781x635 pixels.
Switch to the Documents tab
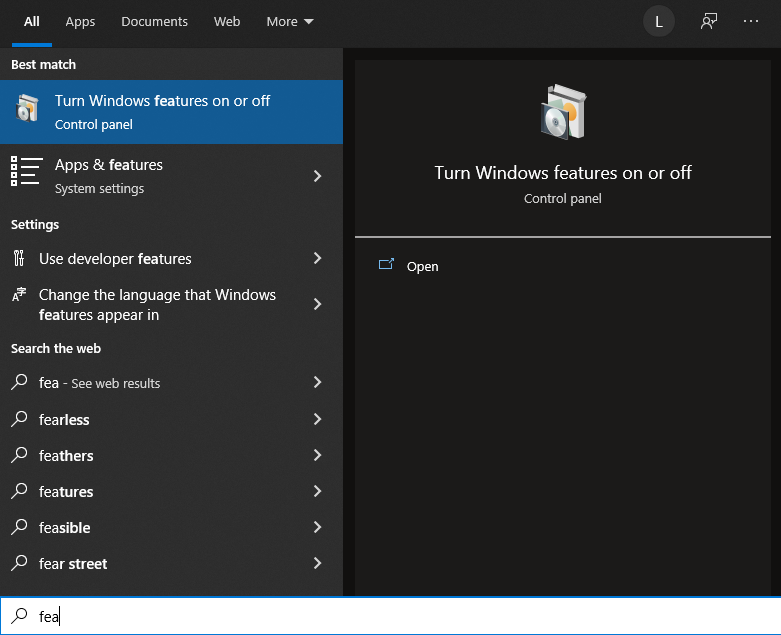tap(154, 21)
